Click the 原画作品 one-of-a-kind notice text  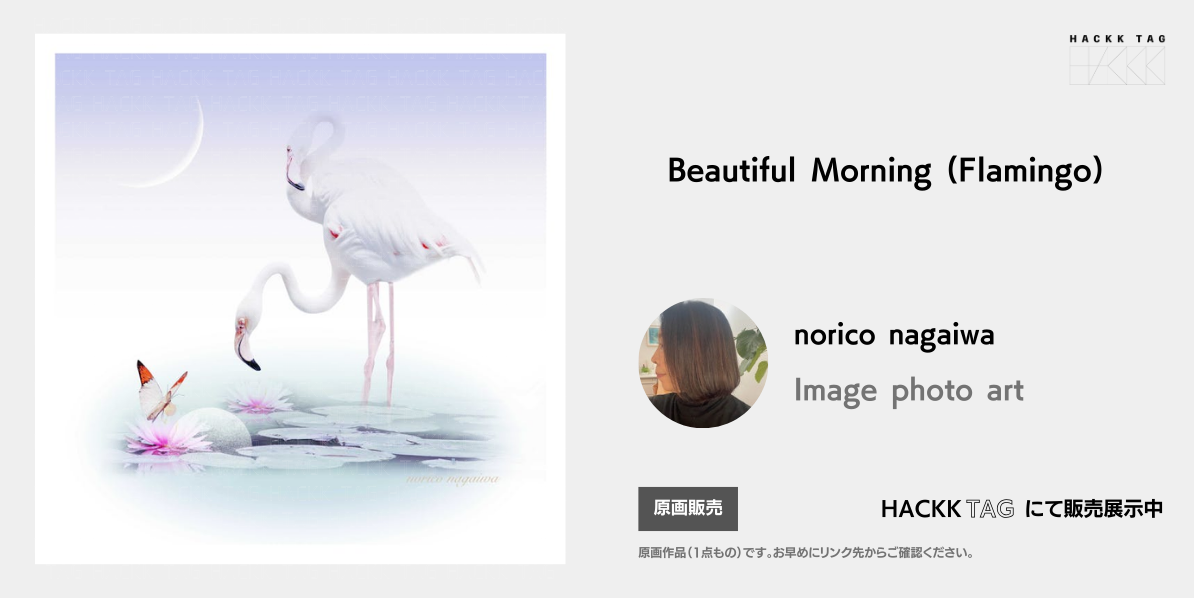coord(806,553)
